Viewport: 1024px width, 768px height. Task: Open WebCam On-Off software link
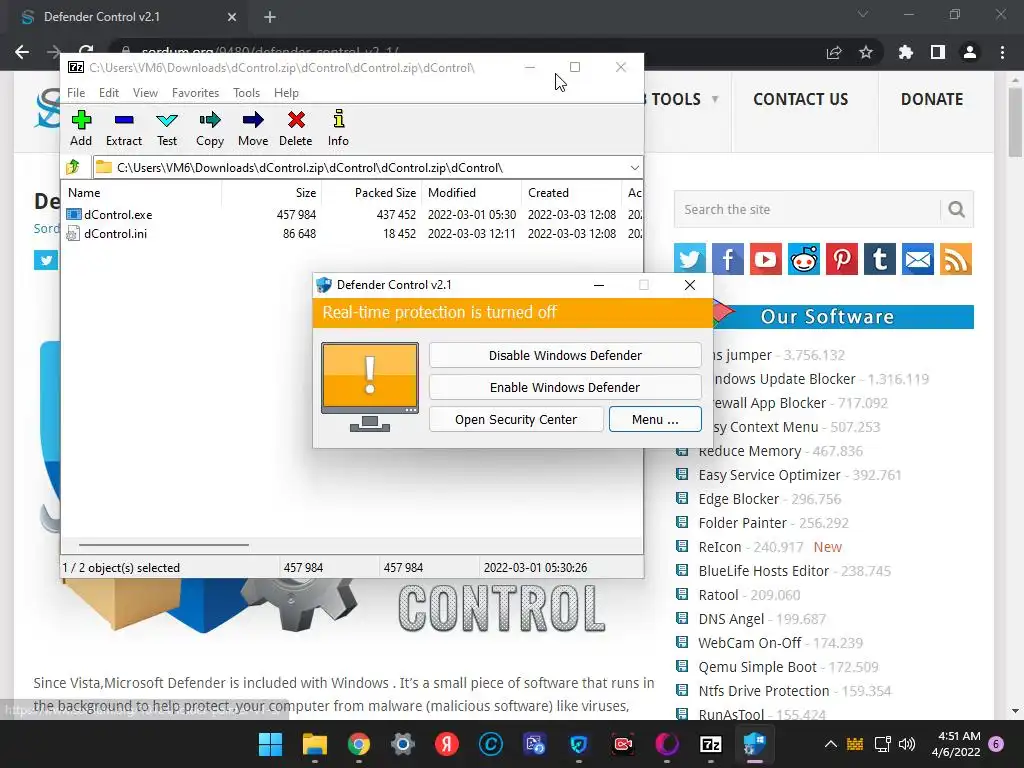[x=750, y=643]
